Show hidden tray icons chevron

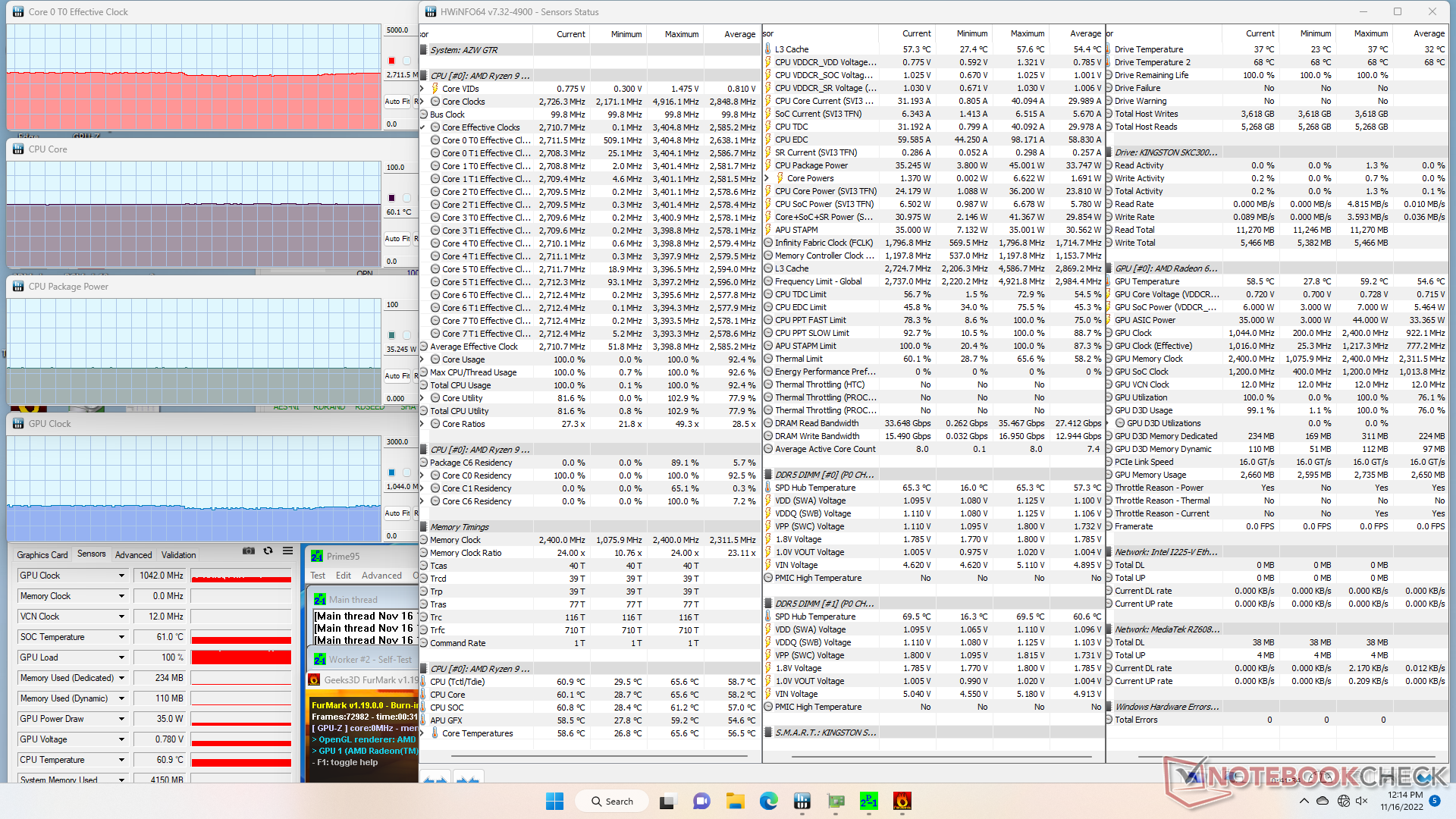click(x=1304, y=801)
